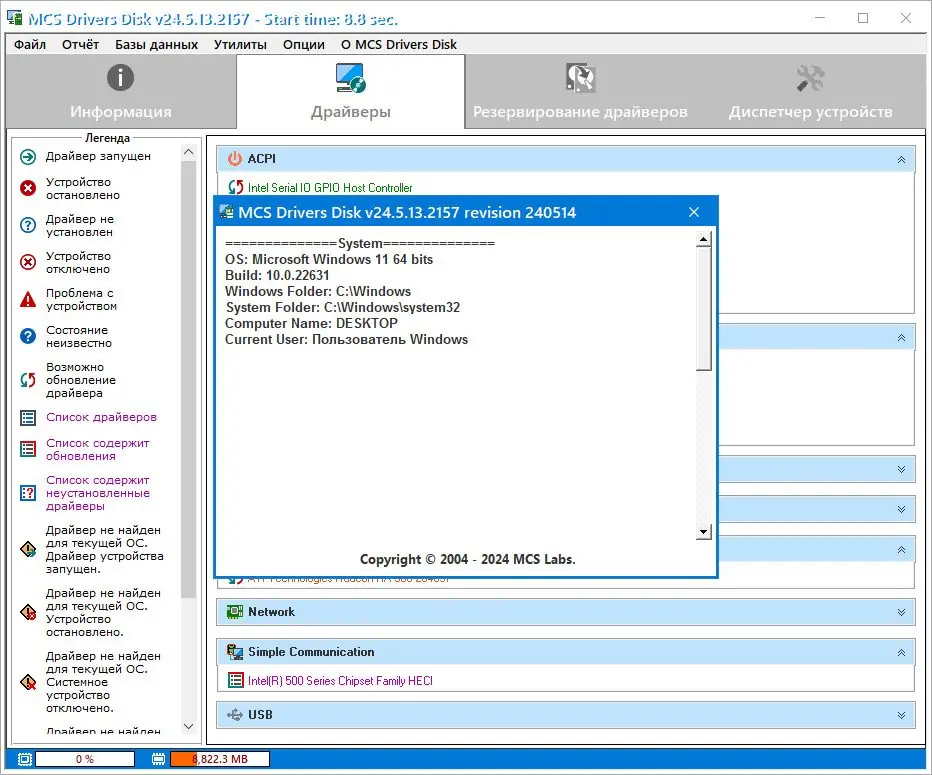Image resolution: width=932 pixels, height=775 pixels.
Task: Click the Диспетчер устройств tools icon
Action: (x=810, y=78)
